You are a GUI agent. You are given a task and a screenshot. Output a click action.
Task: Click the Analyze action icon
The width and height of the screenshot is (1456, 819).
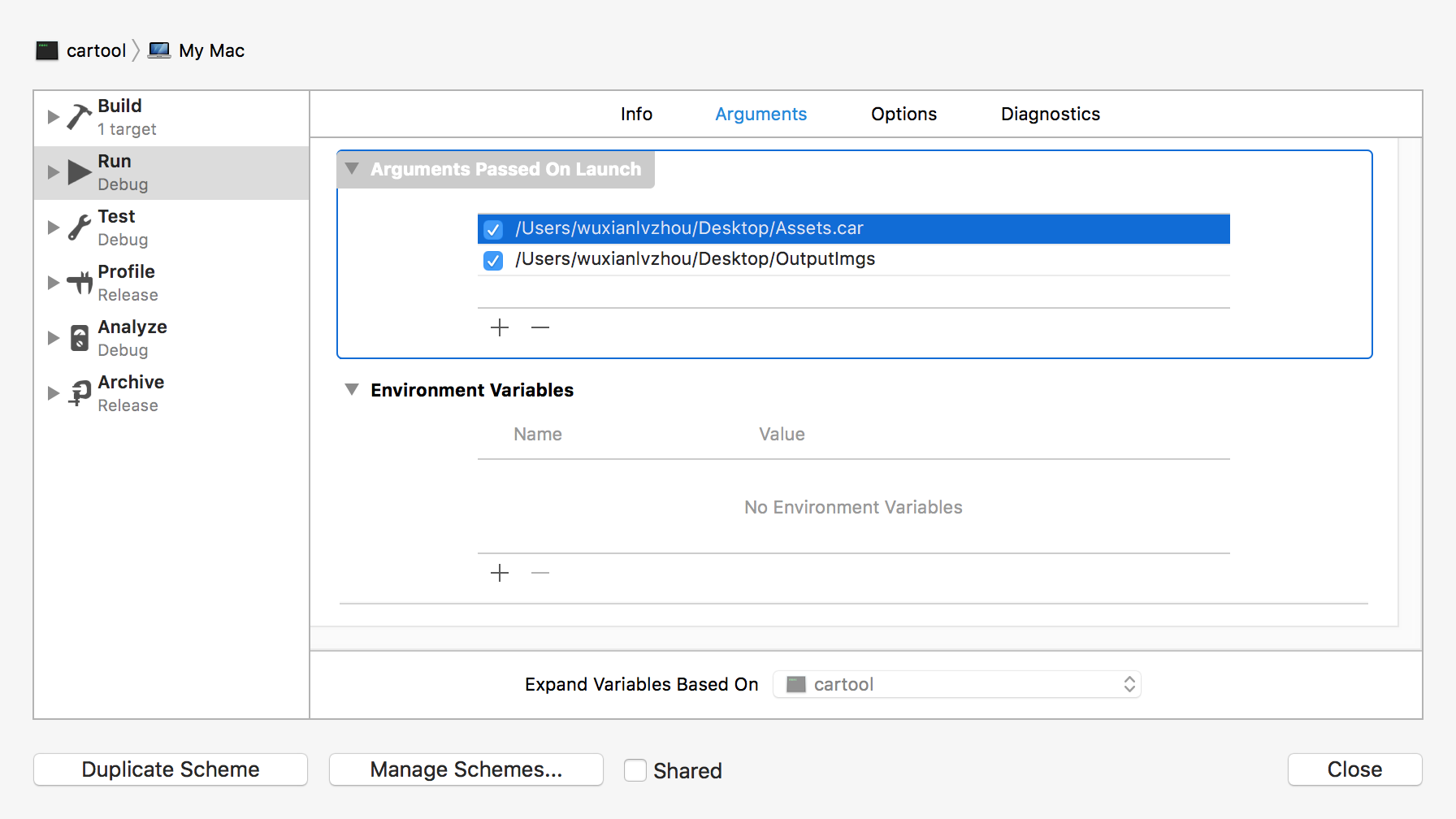[x=79, y=338]
